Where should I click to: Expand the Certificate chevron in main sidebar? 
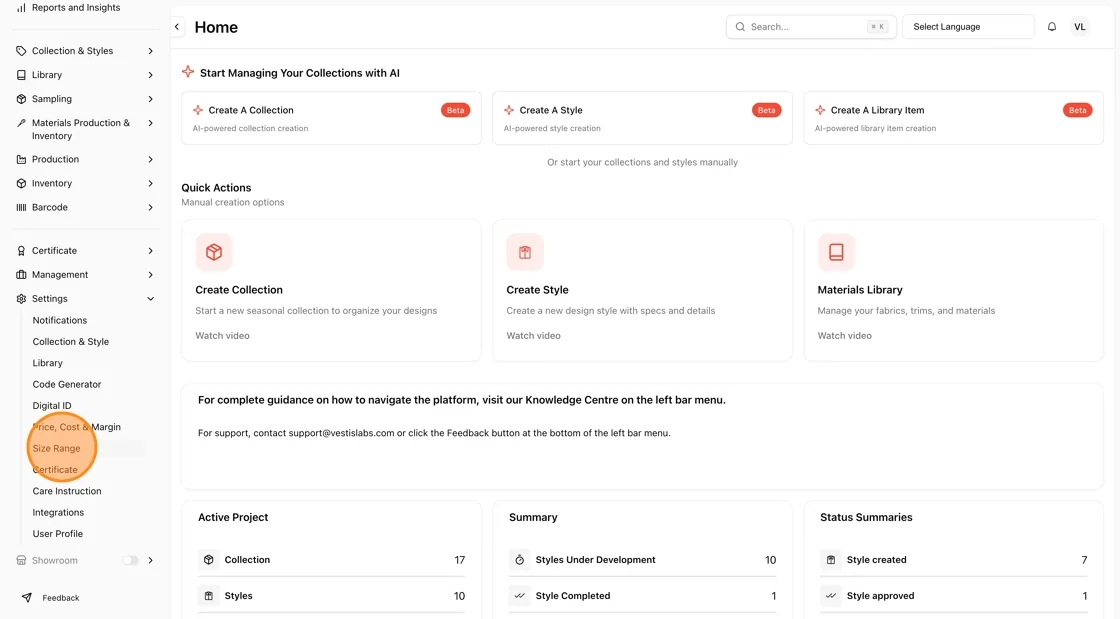tap(150, 251)
